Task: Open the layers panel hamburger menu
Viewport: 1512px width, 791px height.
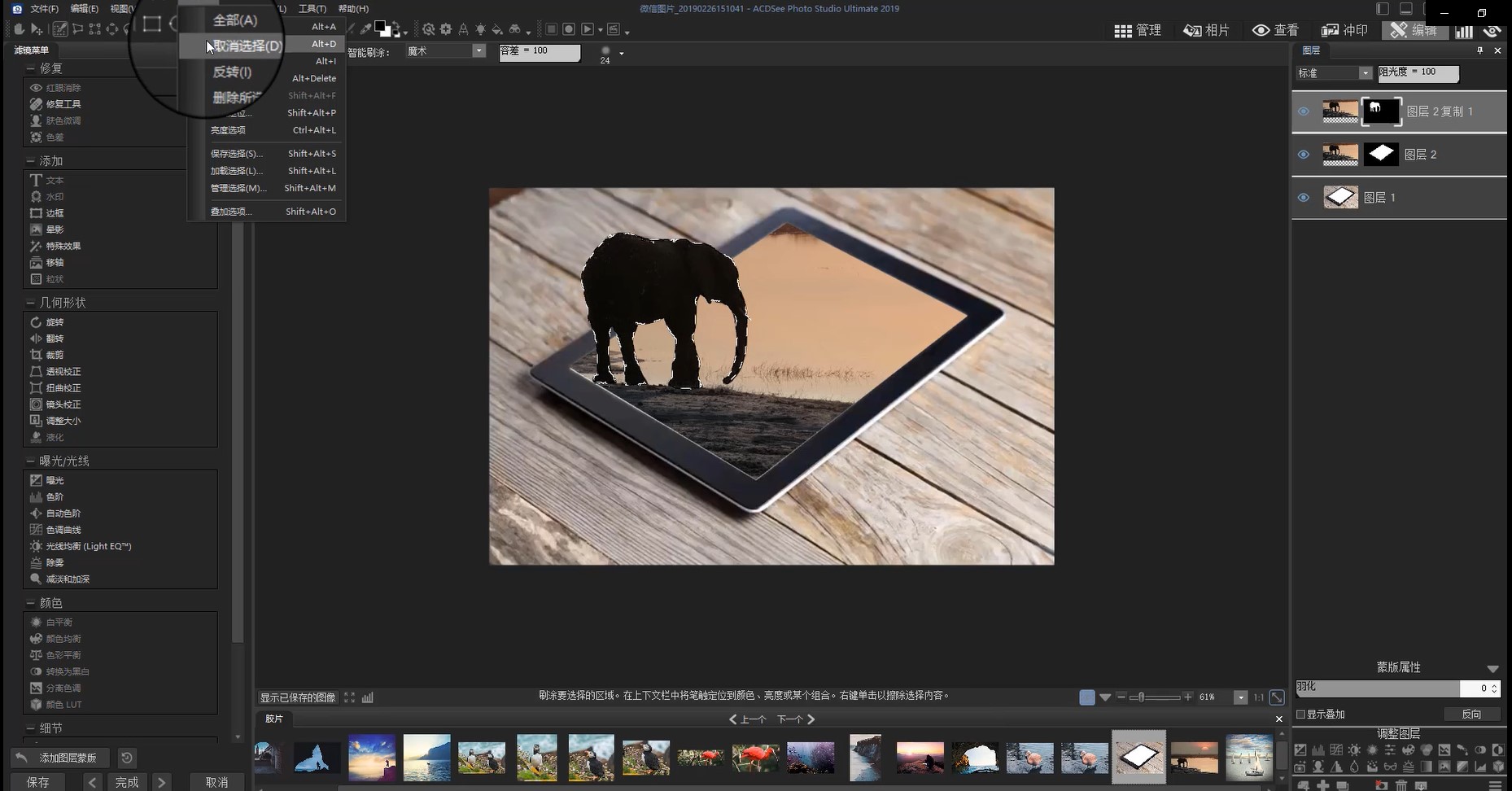Action: 1495,785
